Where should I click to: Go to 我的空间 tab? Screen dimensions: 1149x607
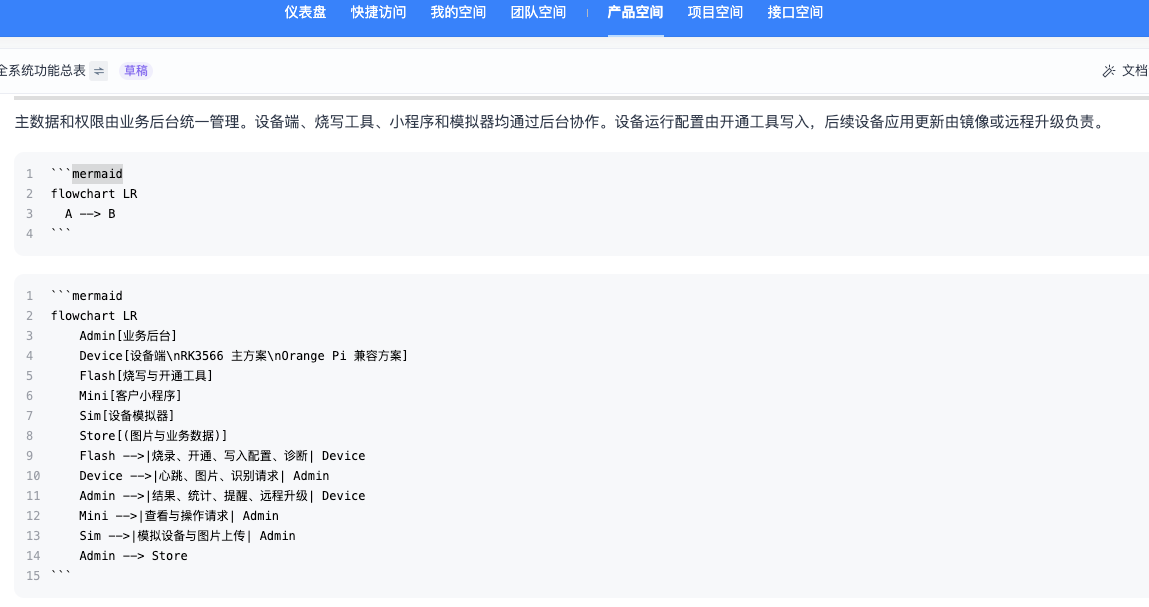(458, 12)
